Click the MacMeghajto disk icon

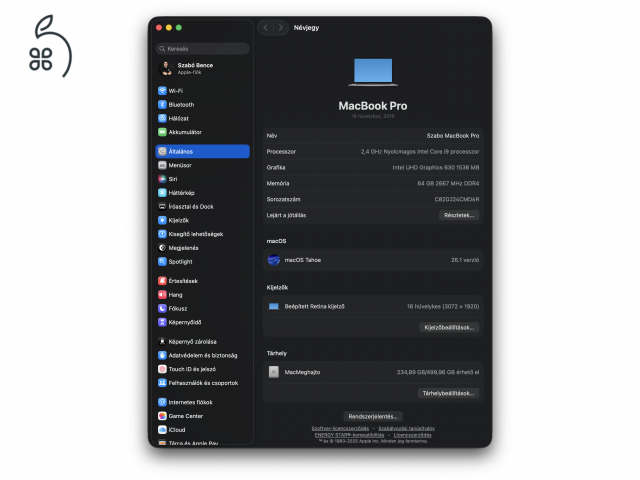(x=274, y=372)
